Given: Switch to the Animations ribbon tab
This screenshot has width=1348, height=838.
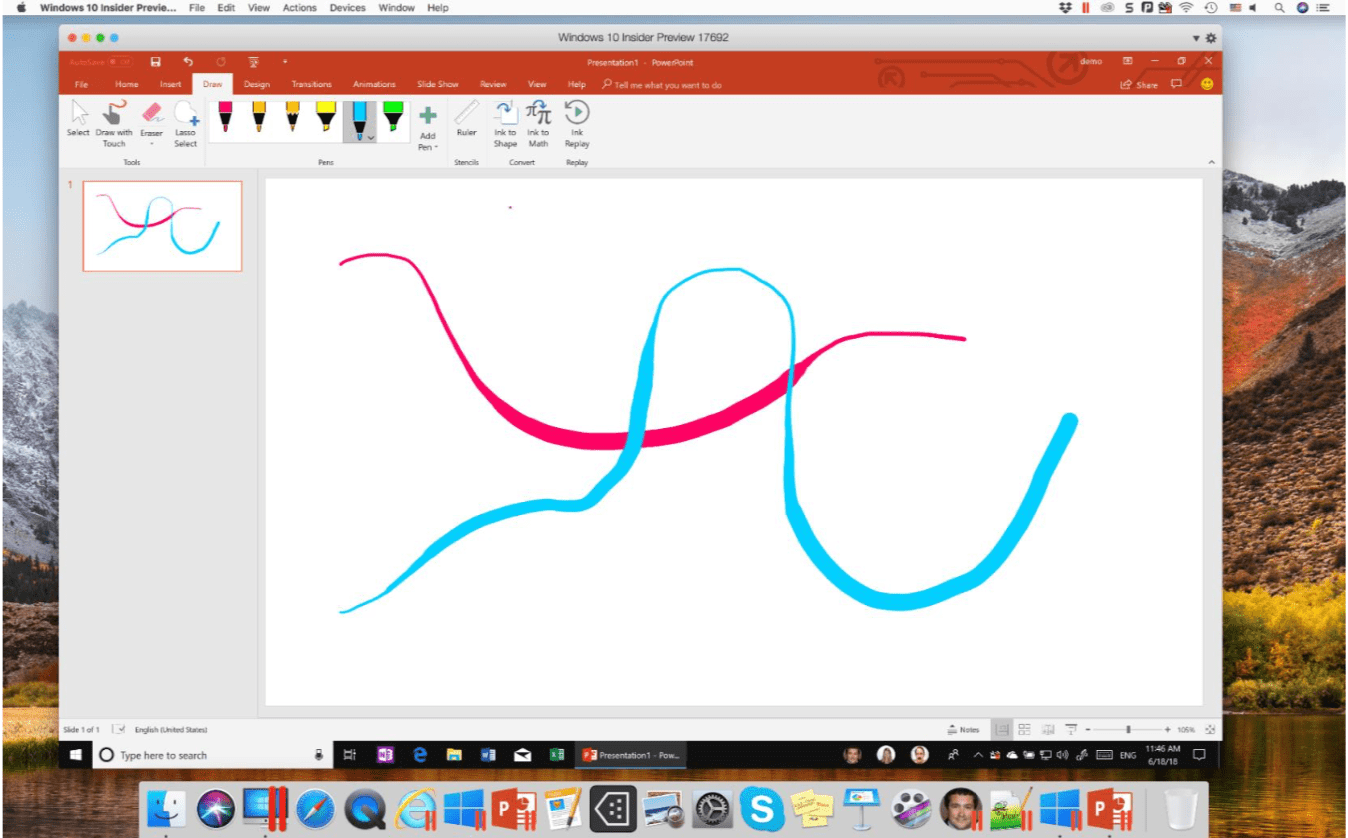Looking at the screenshot, I should (374, 84).
